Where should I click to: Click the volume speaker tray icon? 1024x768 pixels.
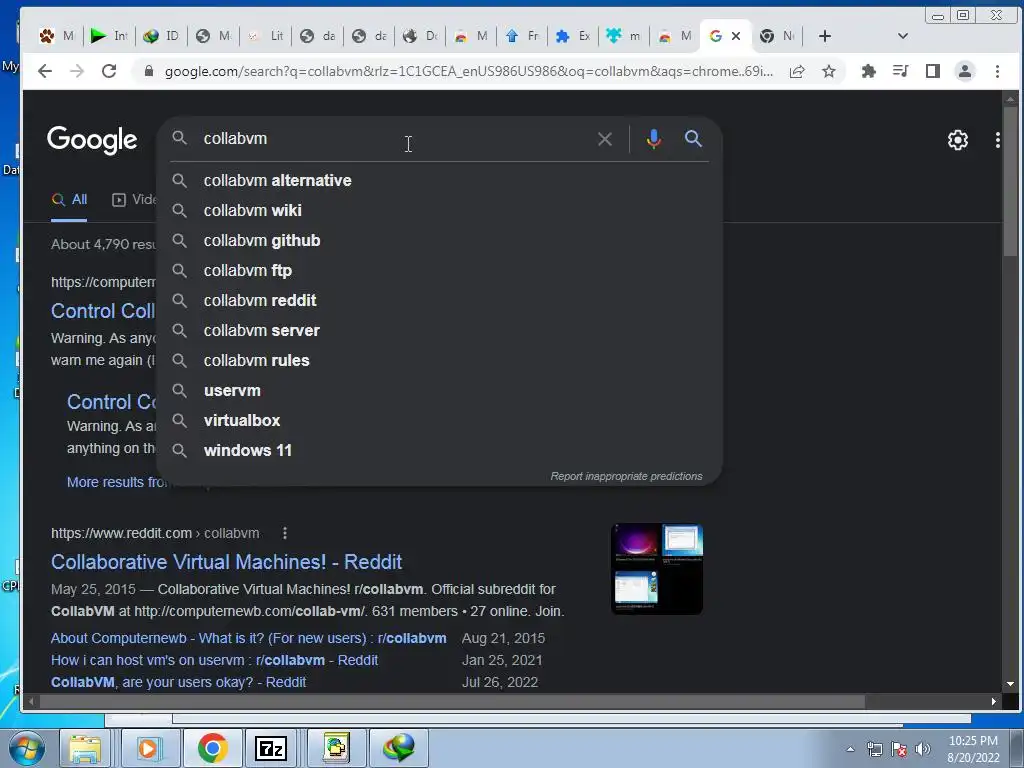click(x=922, y=749)
